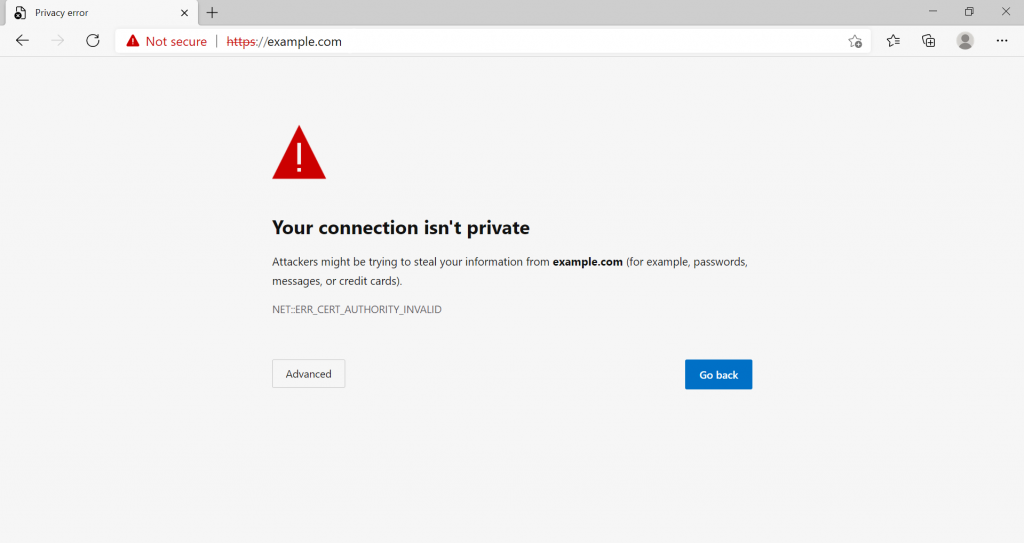
Task: Click the blue Go back button
Action: [718, 374]
